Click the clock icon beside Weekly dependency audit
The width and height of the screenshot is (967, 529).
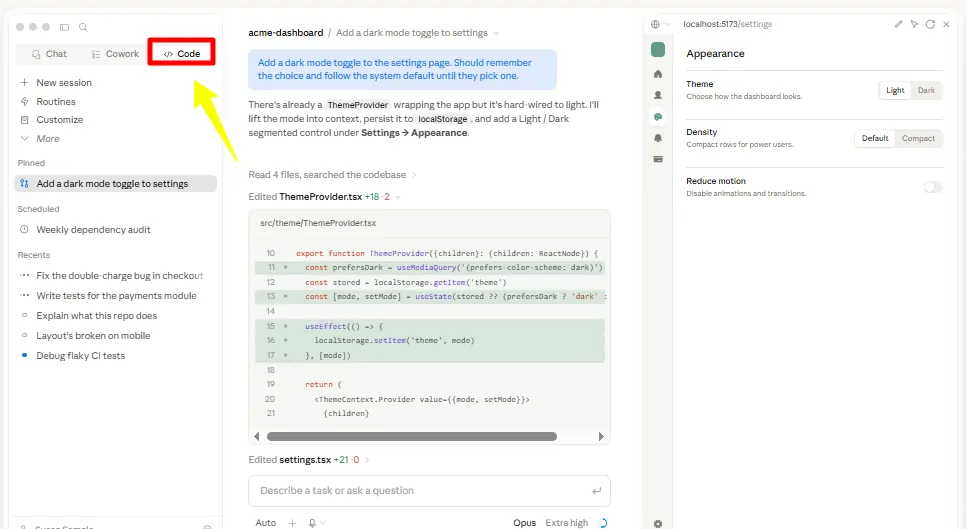click(x=25, y=229)
